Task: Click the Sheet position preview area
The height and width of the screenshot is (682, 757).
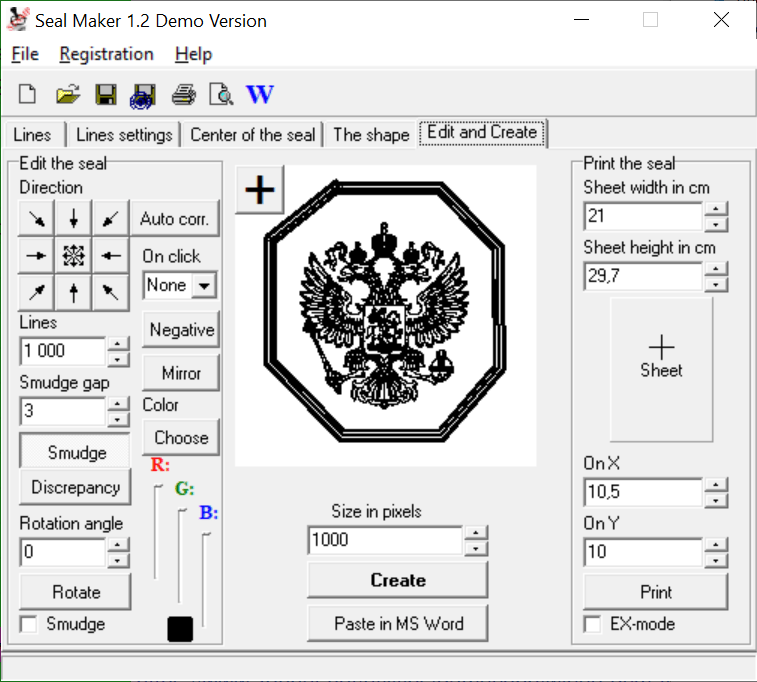Action: coord(661,369)
